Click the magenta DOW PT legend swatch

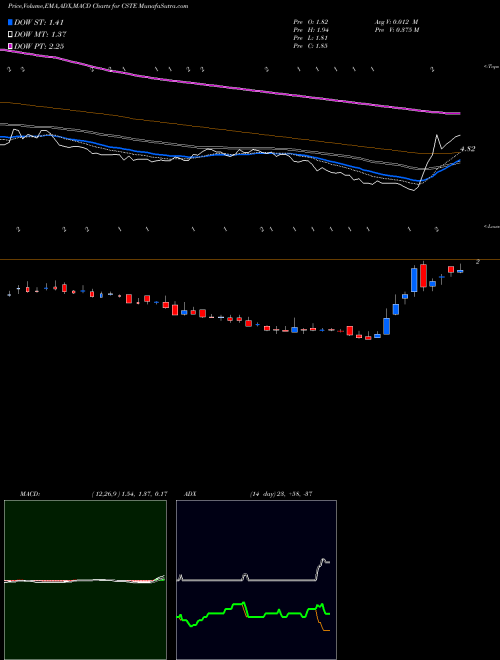(10, 46)
